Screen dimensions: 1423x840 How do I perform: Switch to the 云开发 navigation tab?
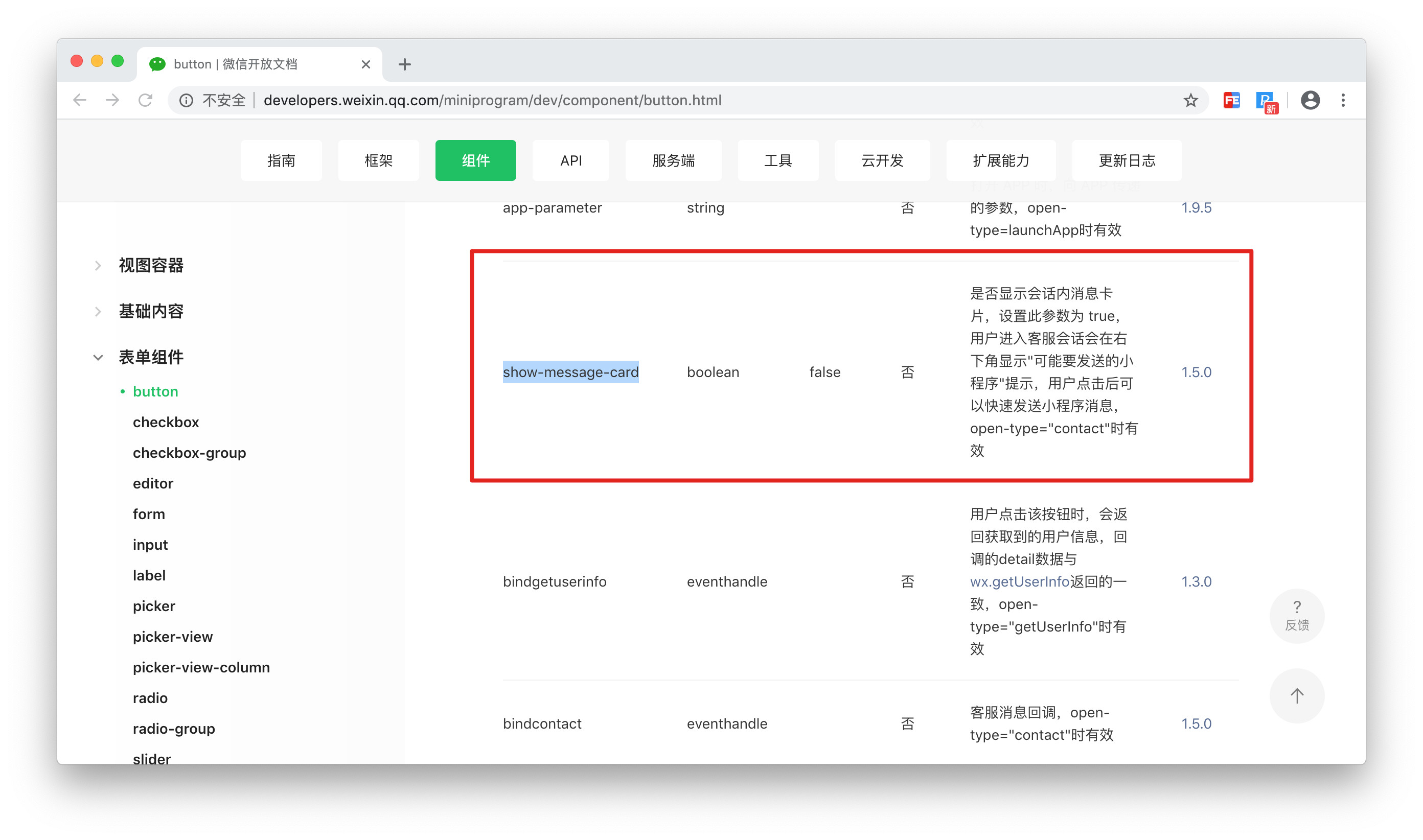pyautogui.click(x=882, y=160)
